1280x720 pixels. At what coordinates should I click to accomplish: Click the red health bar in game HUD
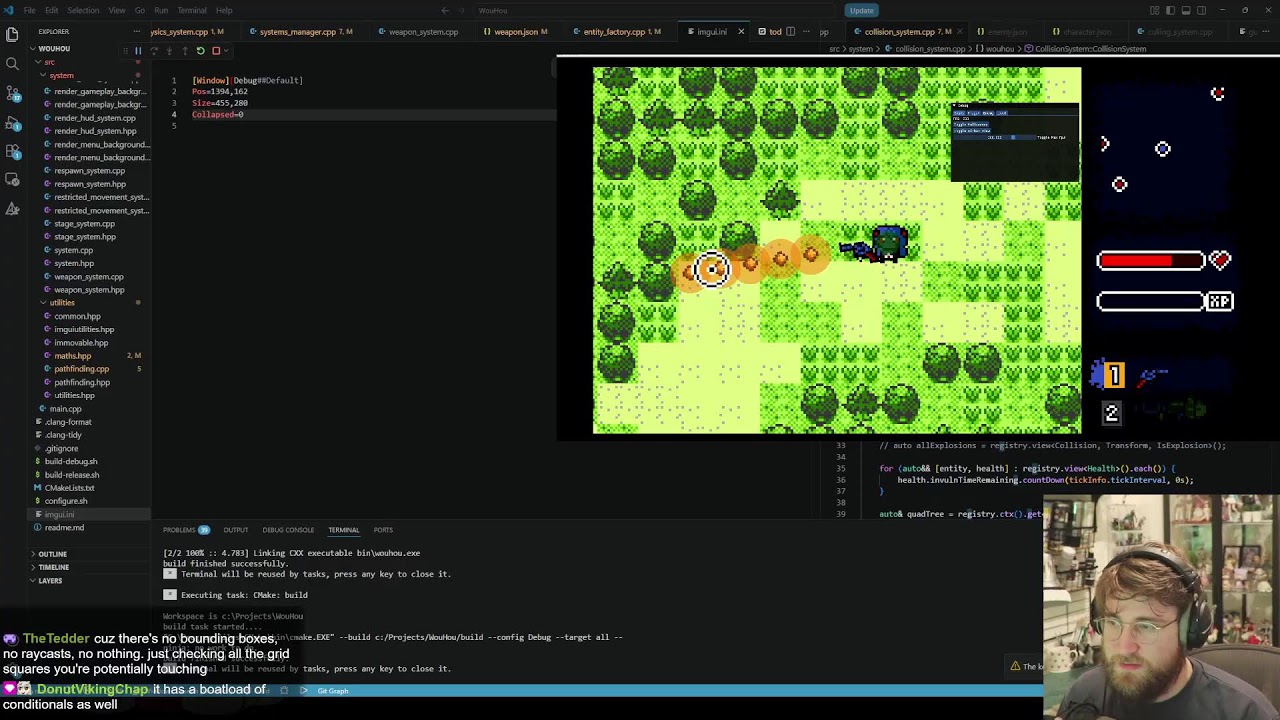1151,261
